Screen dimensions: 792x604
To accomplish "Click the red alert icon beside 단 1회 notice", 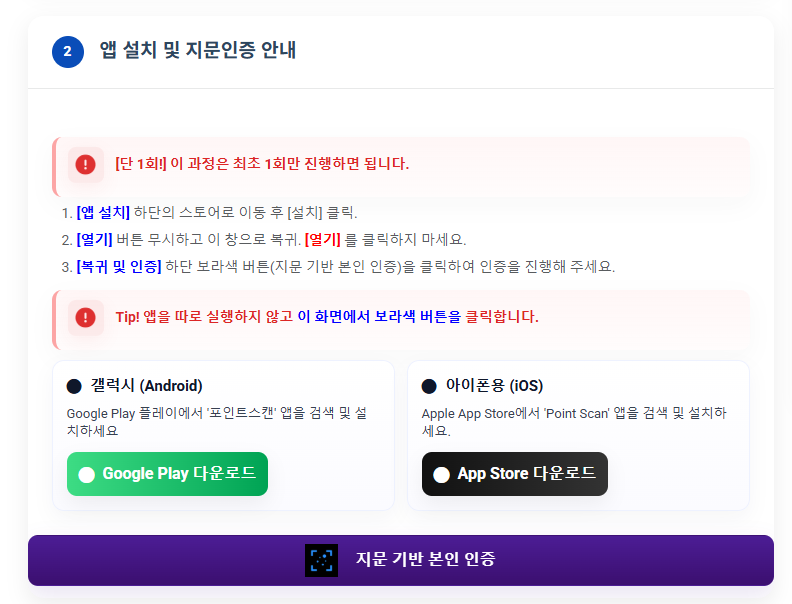I will point(85,165).
